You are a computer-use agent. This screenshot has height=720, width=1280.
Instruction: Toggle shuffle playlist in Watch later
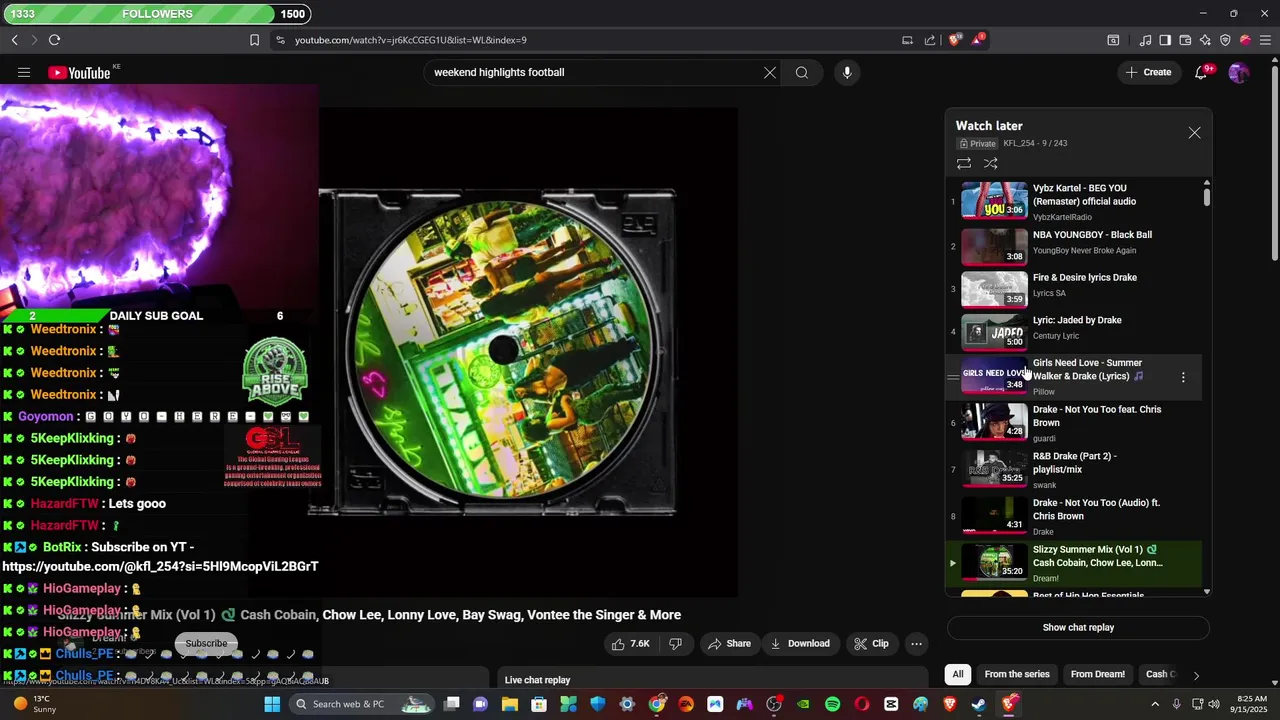pos(991,163)
